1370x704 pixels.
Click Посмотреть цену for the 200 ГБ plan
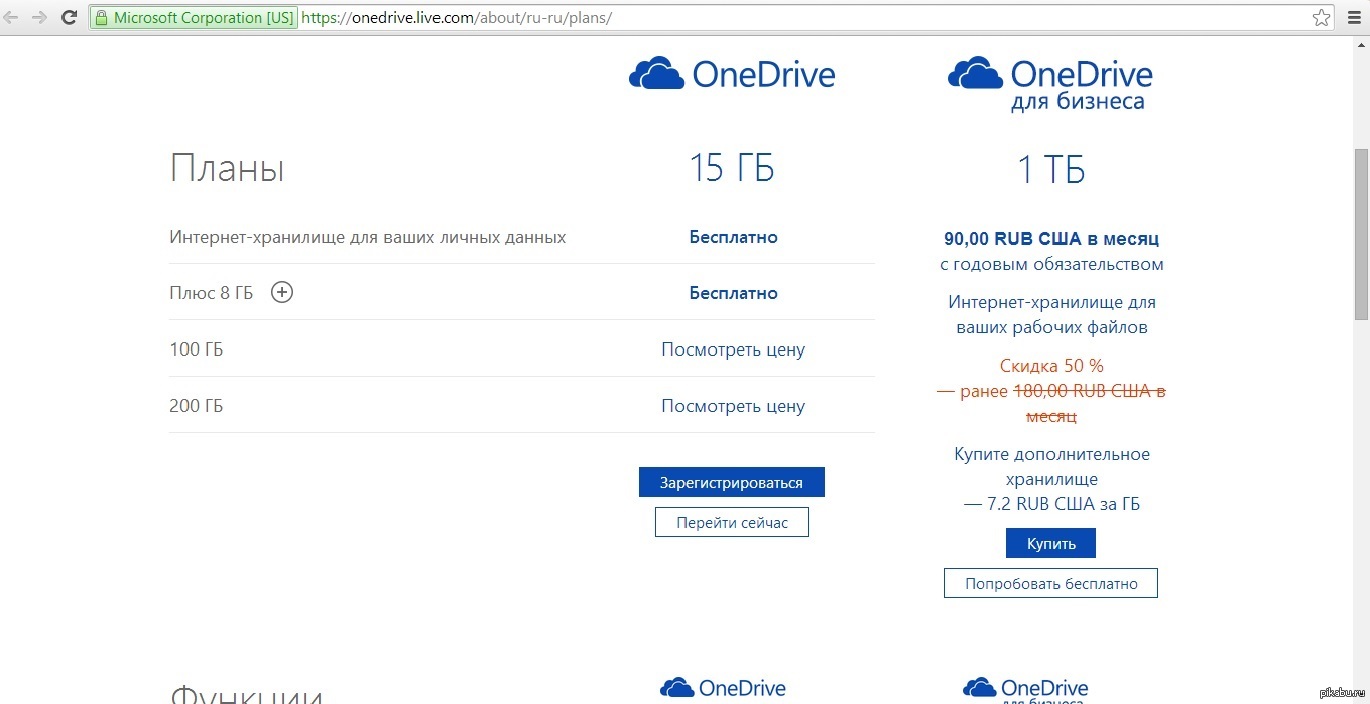tap(733, 406)
